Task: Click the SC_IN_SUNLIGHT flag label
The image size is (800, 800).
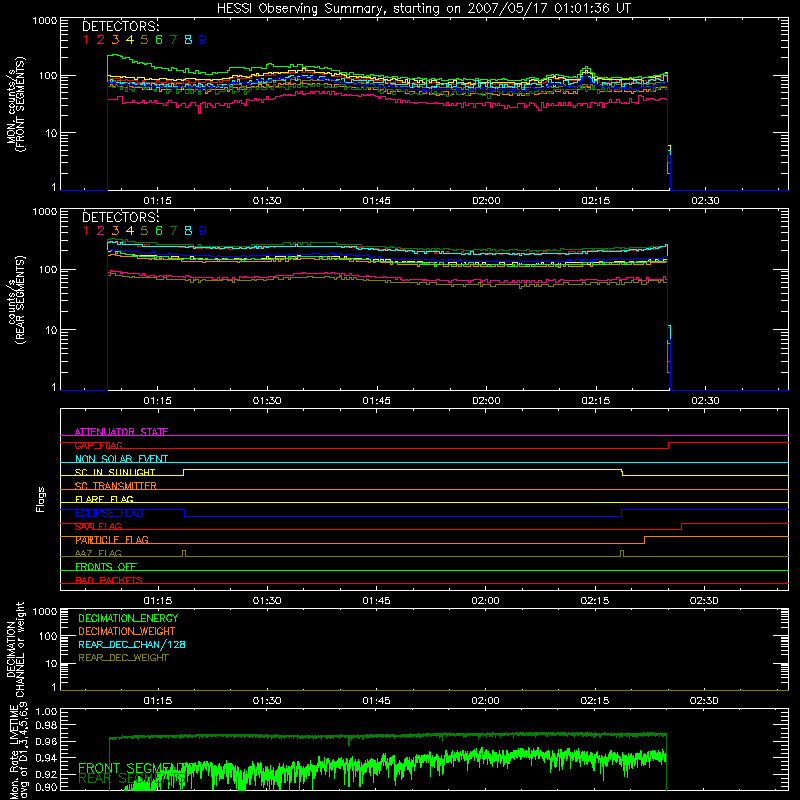Action: (115, 472)
